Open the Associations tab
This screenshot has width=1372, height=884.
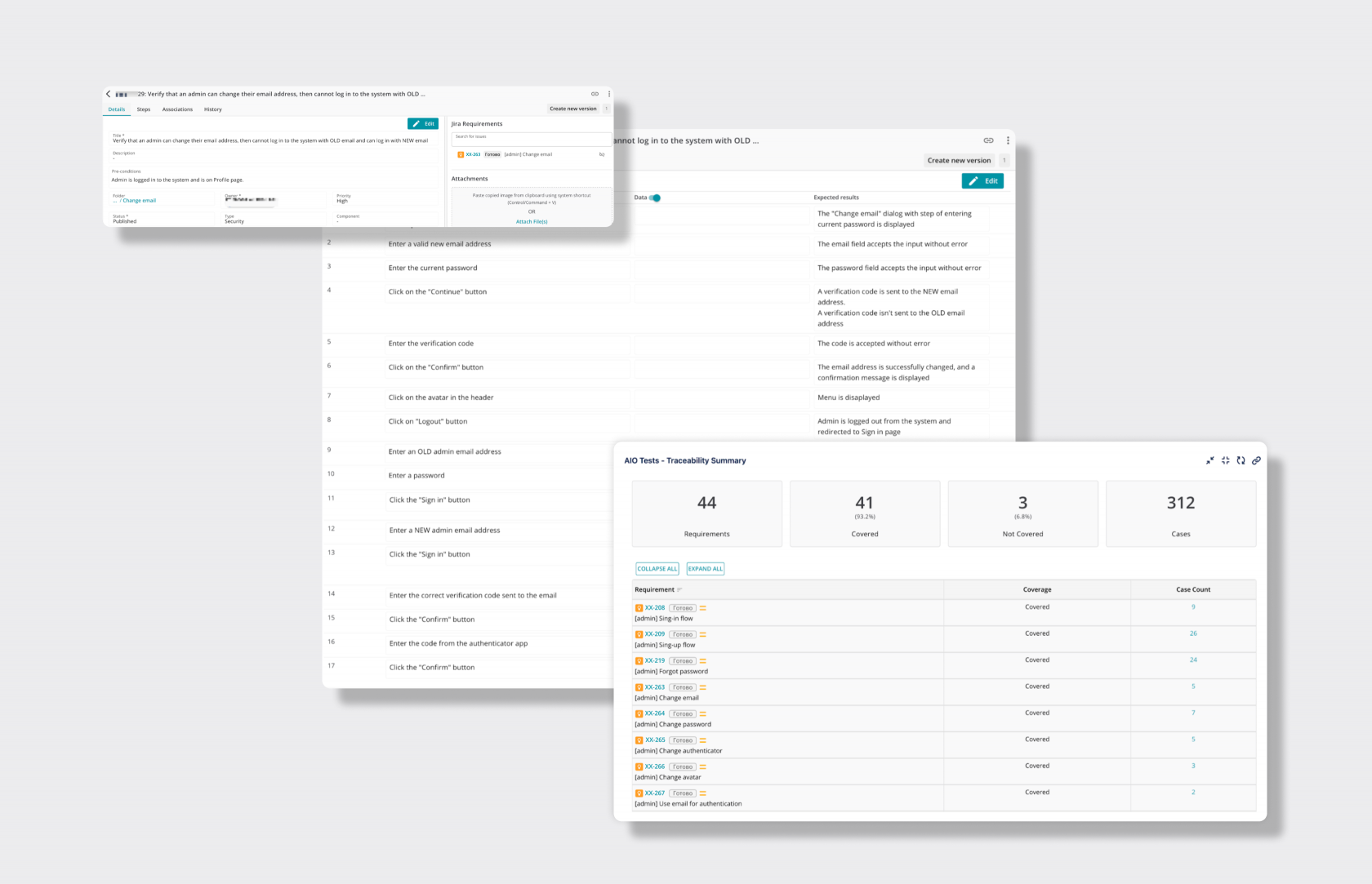177,109
